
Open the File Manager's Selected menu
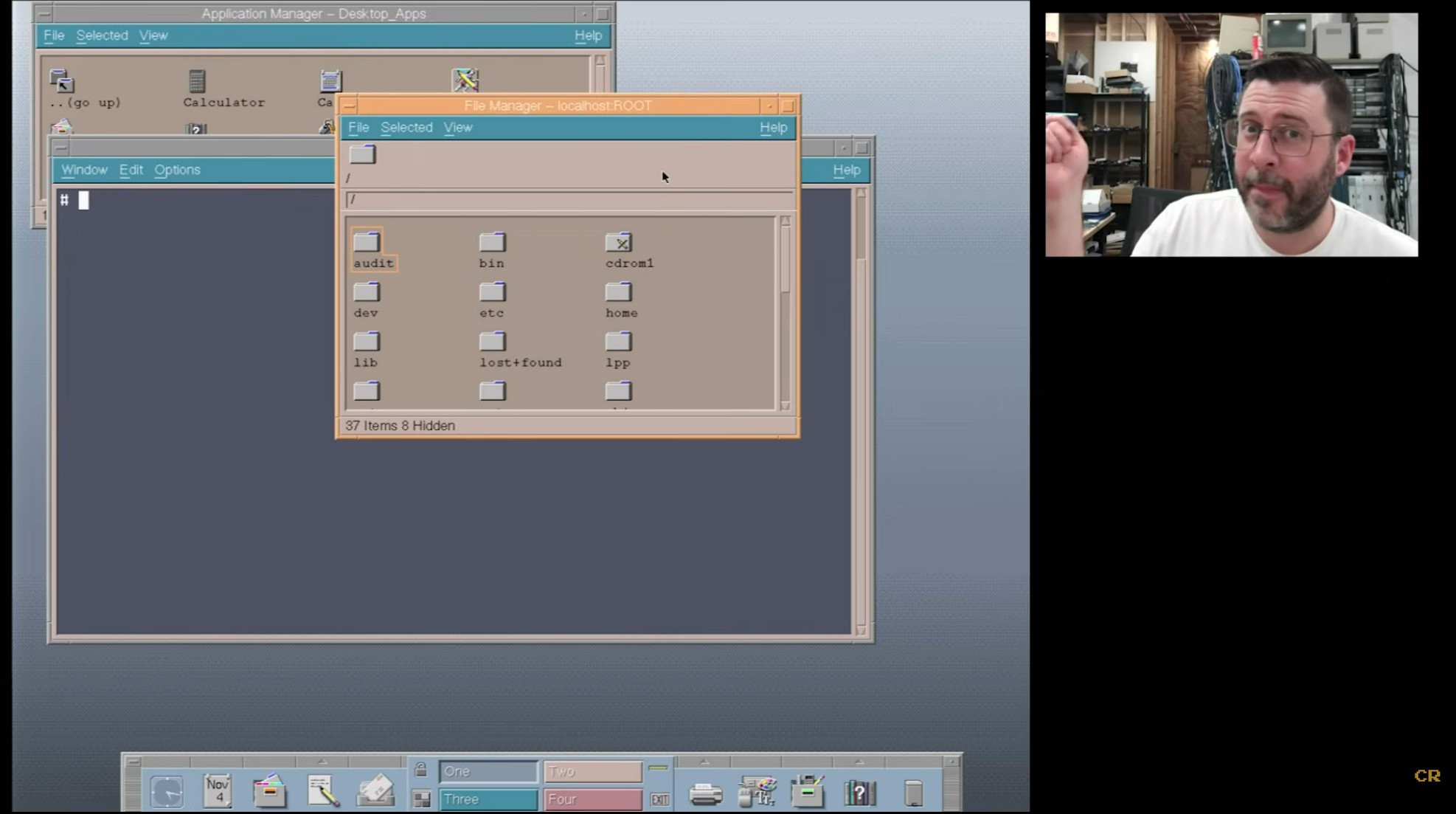pos(406,128)
